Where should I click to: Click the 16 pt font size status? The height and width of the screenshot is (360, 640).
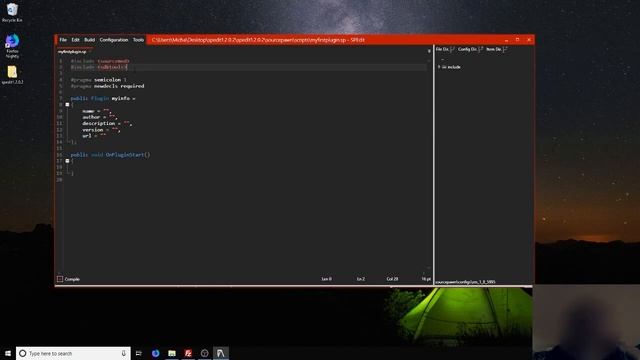pyautogui.click(x=426, y=279)
